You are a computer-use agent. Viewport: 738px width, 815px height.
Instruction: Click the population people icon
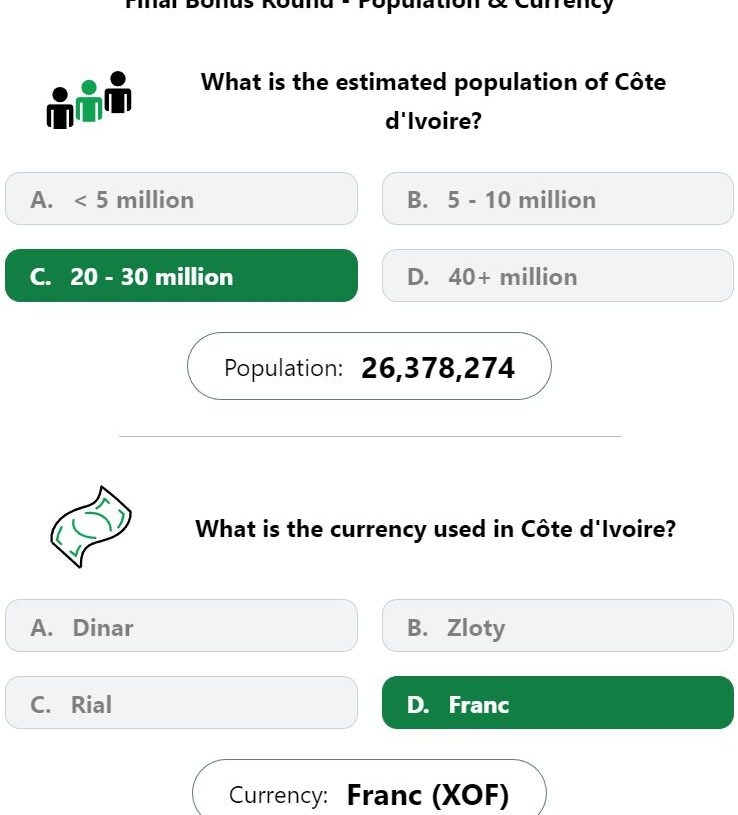click(89, 100)
